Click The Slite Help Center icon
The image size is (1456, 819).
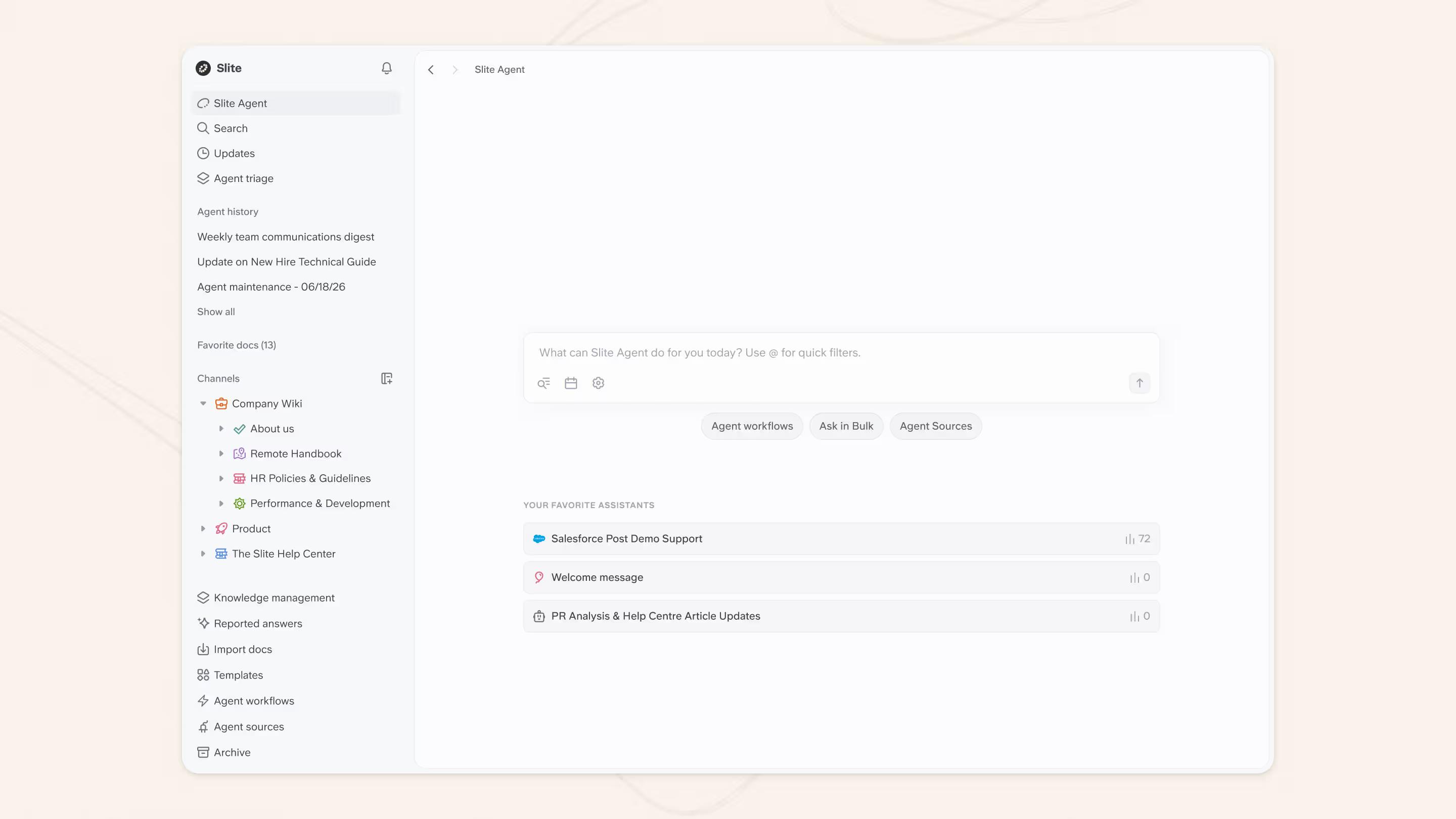pos(221,554)
